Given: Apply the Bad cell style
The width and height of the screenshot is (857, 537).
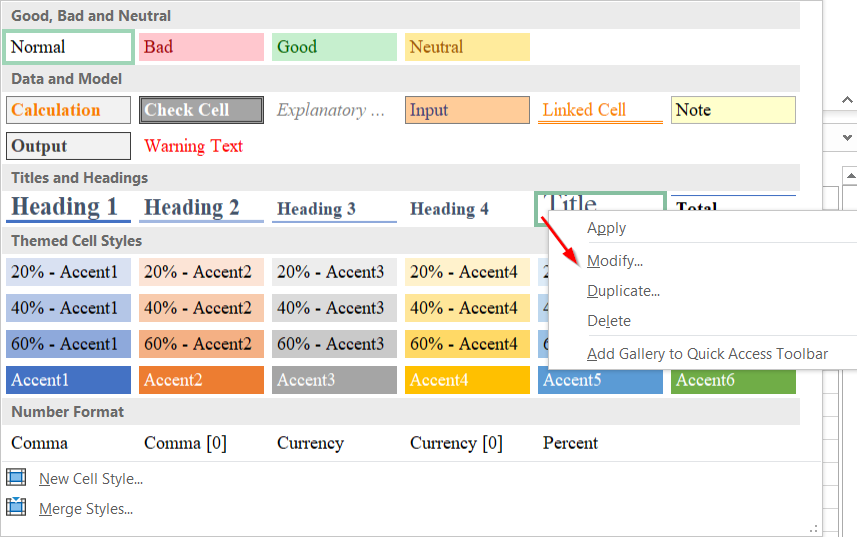Looking at the screenshot, I should (x=201, y=47).
